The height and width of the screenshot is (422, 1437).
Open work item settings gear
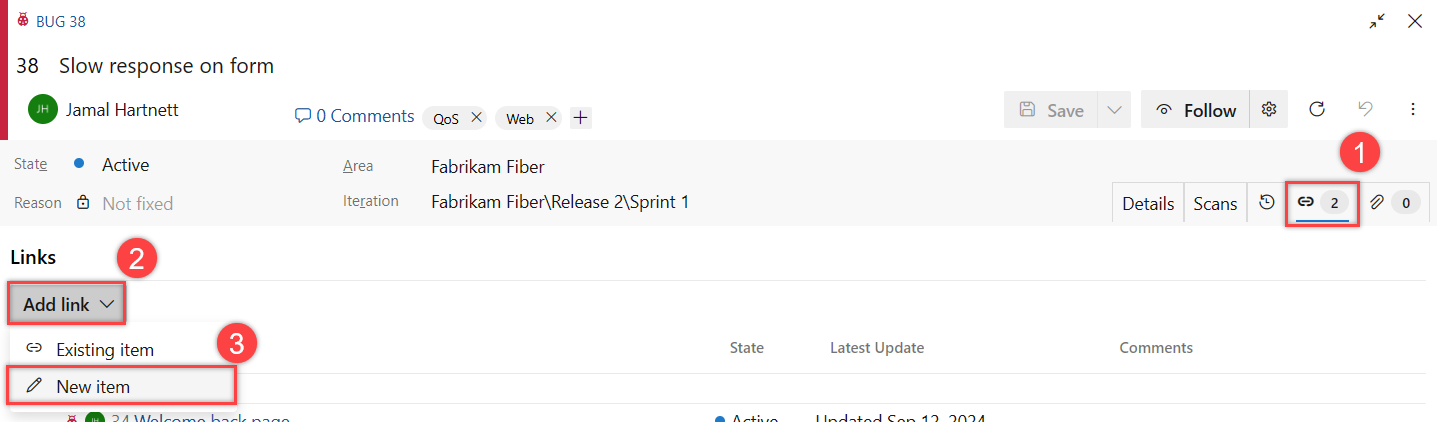(x=1269, y=109)
